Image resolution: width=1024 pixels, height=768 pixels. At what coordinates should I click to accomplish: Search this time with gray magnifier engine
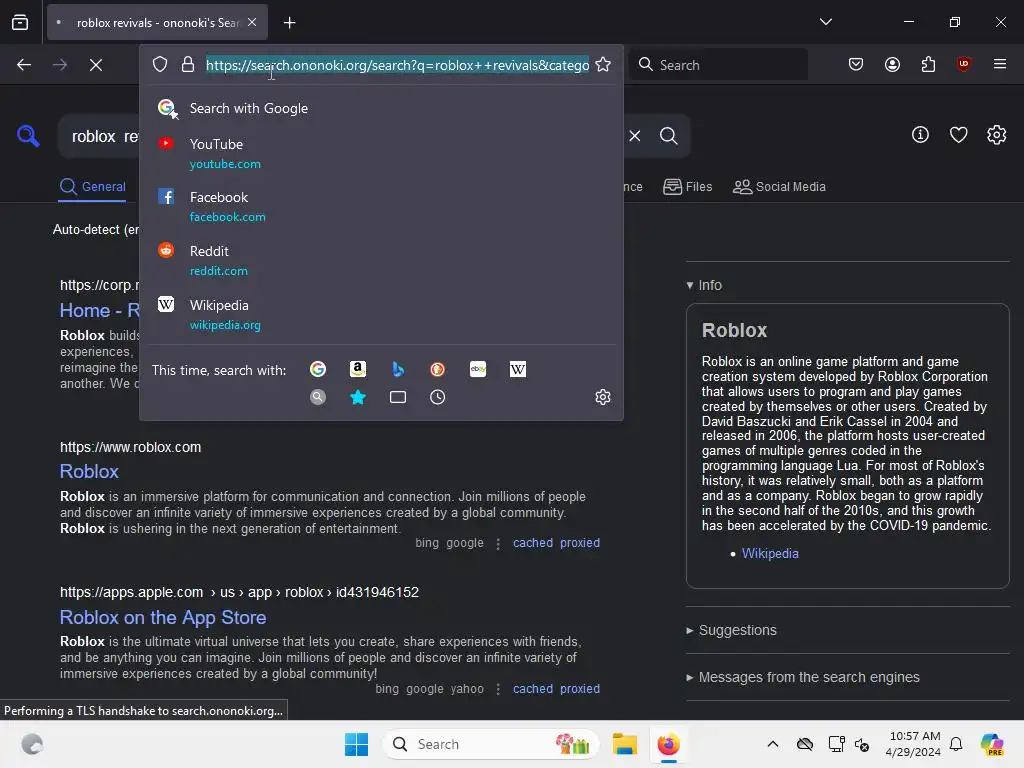point(318,397)
